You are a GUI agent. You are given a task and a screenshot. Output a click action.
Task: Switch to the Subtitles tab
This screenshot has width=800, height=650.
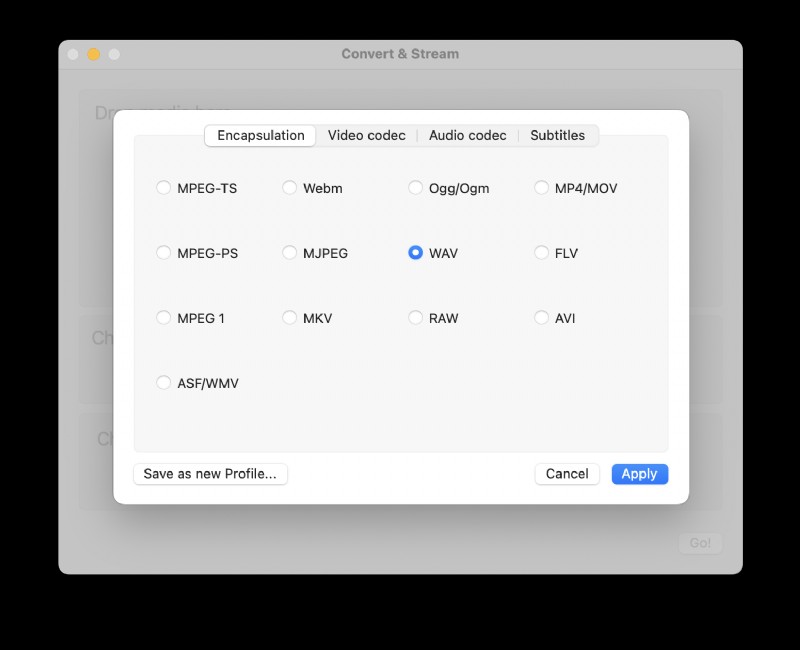pos(558,135)
